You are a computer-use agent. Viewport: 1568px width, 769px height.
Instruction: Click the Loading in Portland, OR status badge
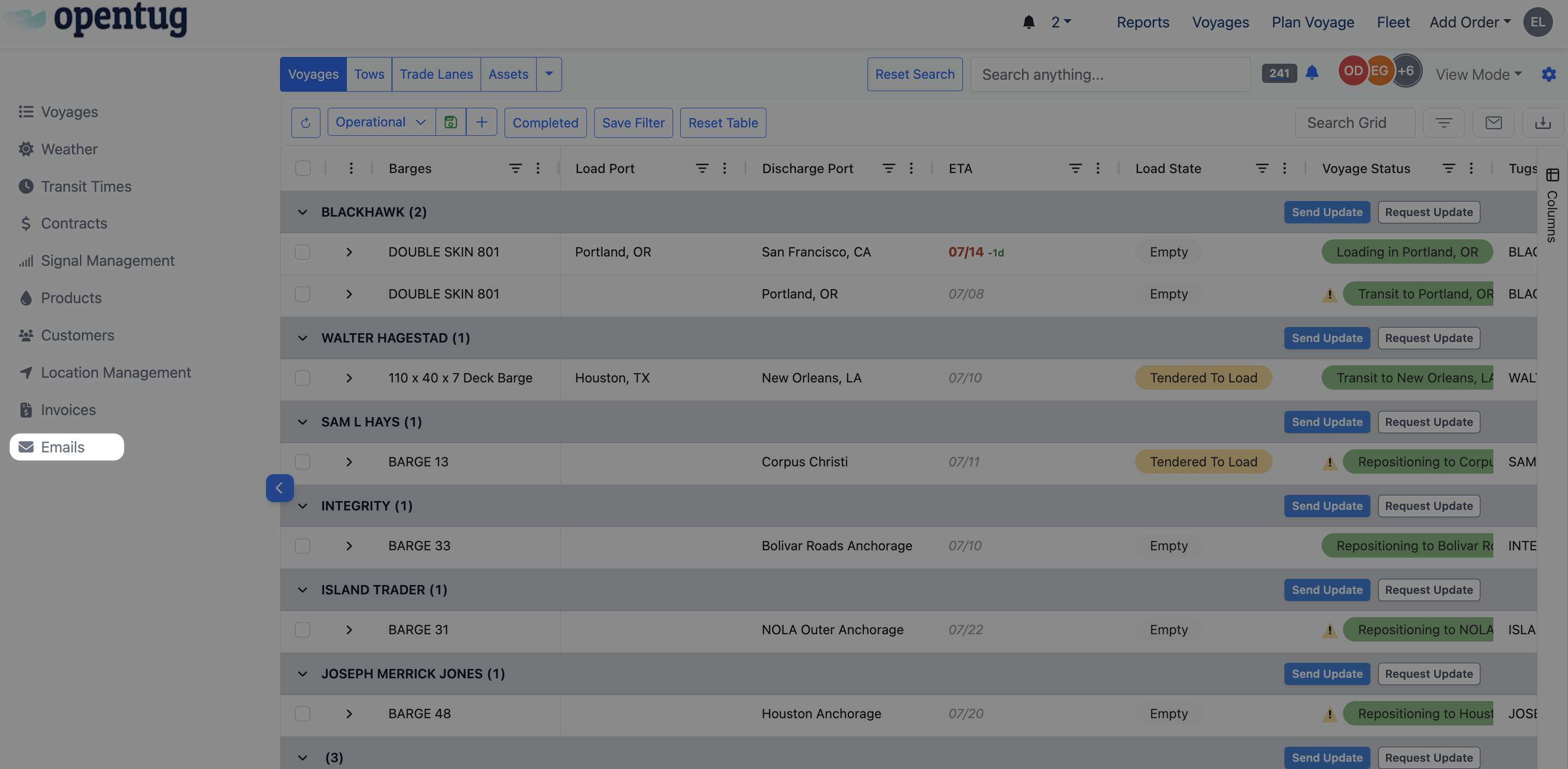pyautogui.click(x=1407, y=252)
